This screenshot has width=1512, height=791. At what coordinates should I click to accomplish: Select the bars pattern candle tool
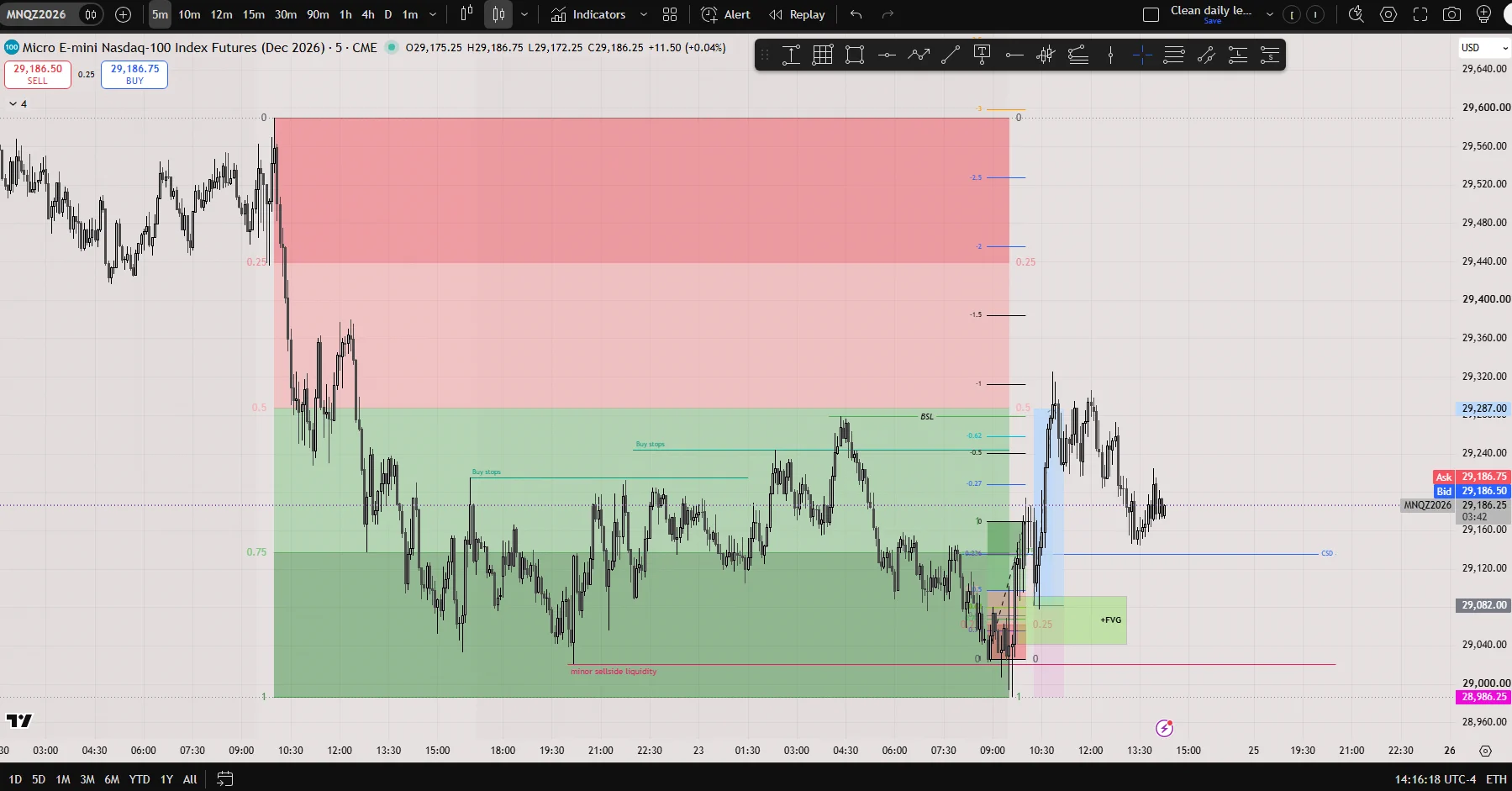coord(1046,55)
